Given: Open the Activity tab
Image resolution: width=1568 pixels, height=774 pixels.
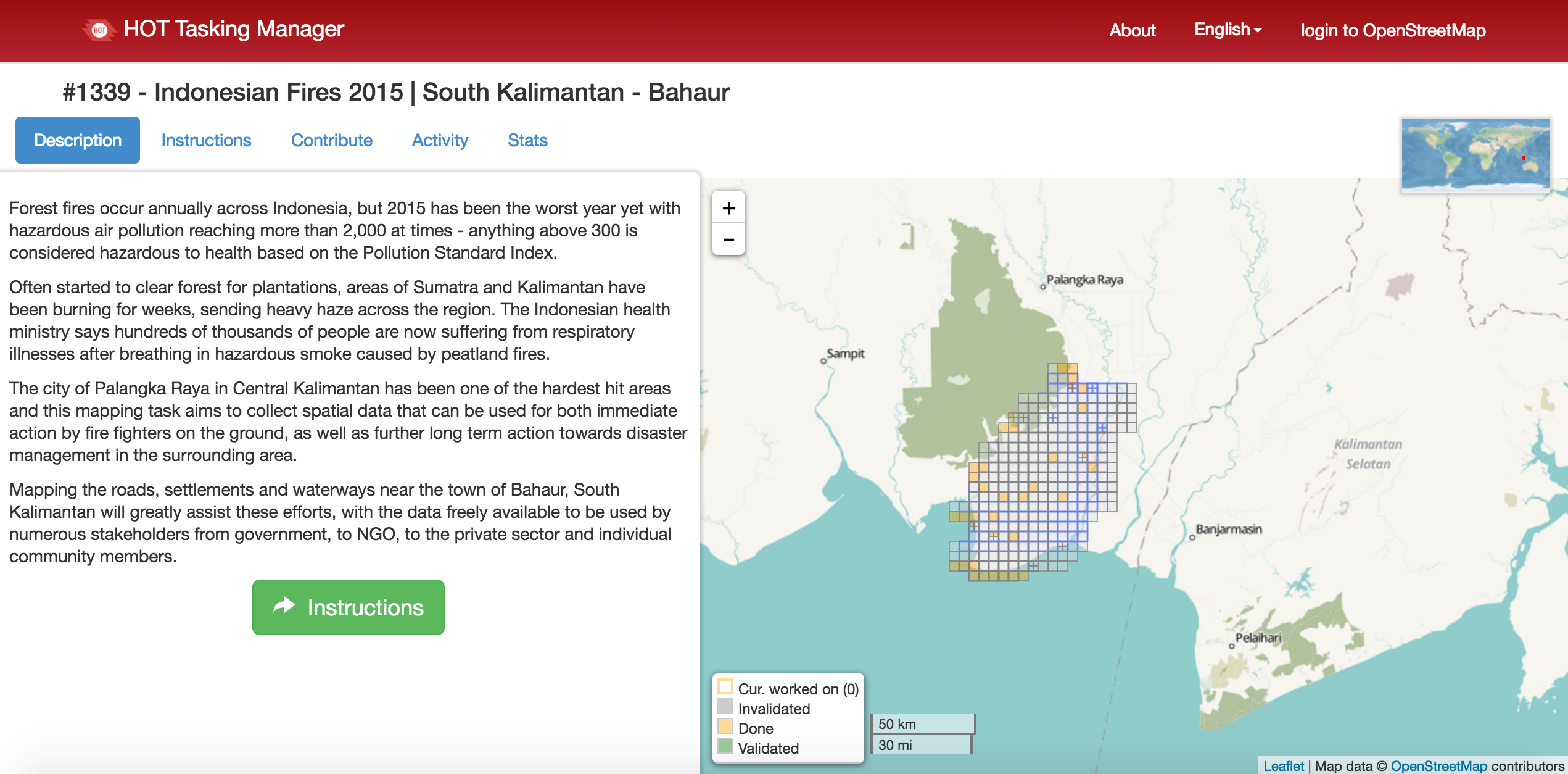Looking at the screenshot, I should 440,140.
